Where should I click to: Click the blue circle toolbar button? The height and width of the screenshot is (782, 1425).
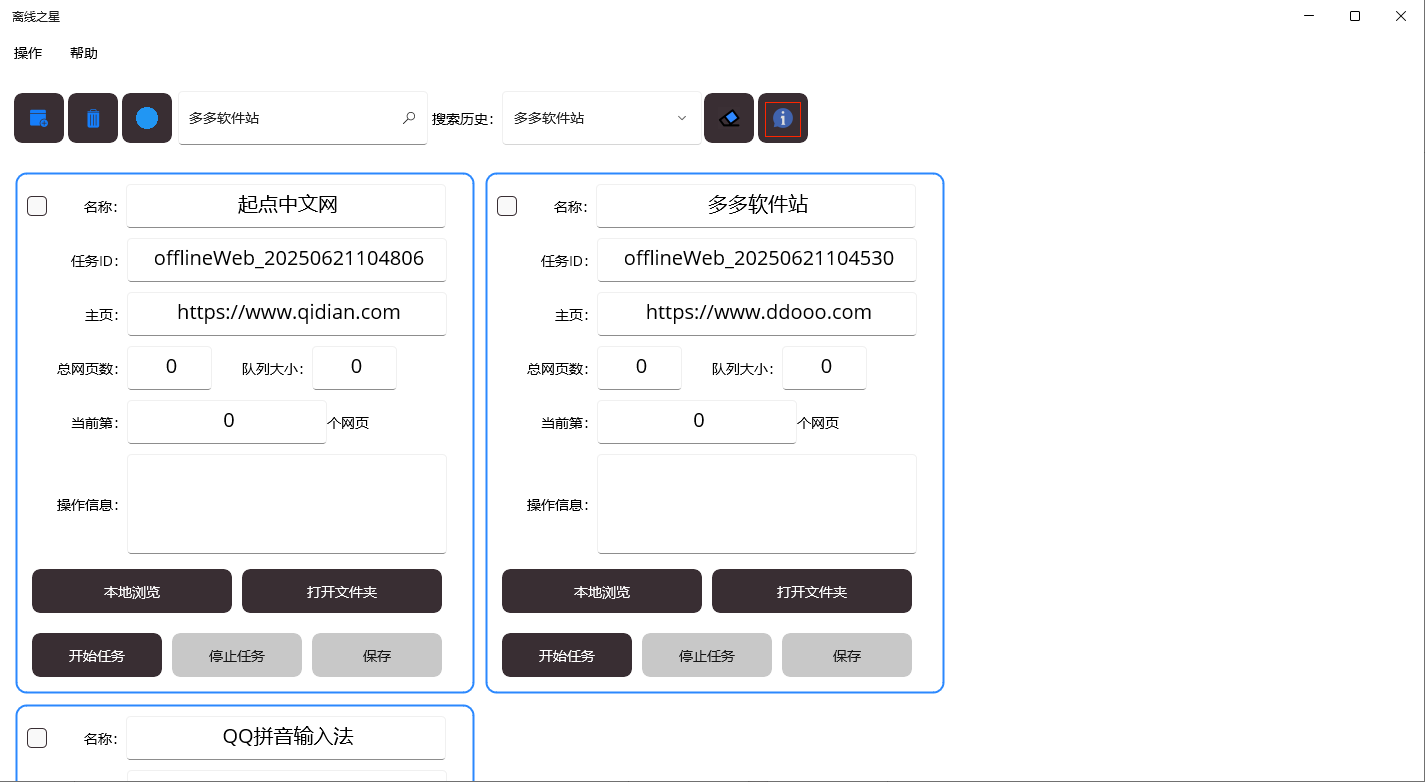point(147,118)
